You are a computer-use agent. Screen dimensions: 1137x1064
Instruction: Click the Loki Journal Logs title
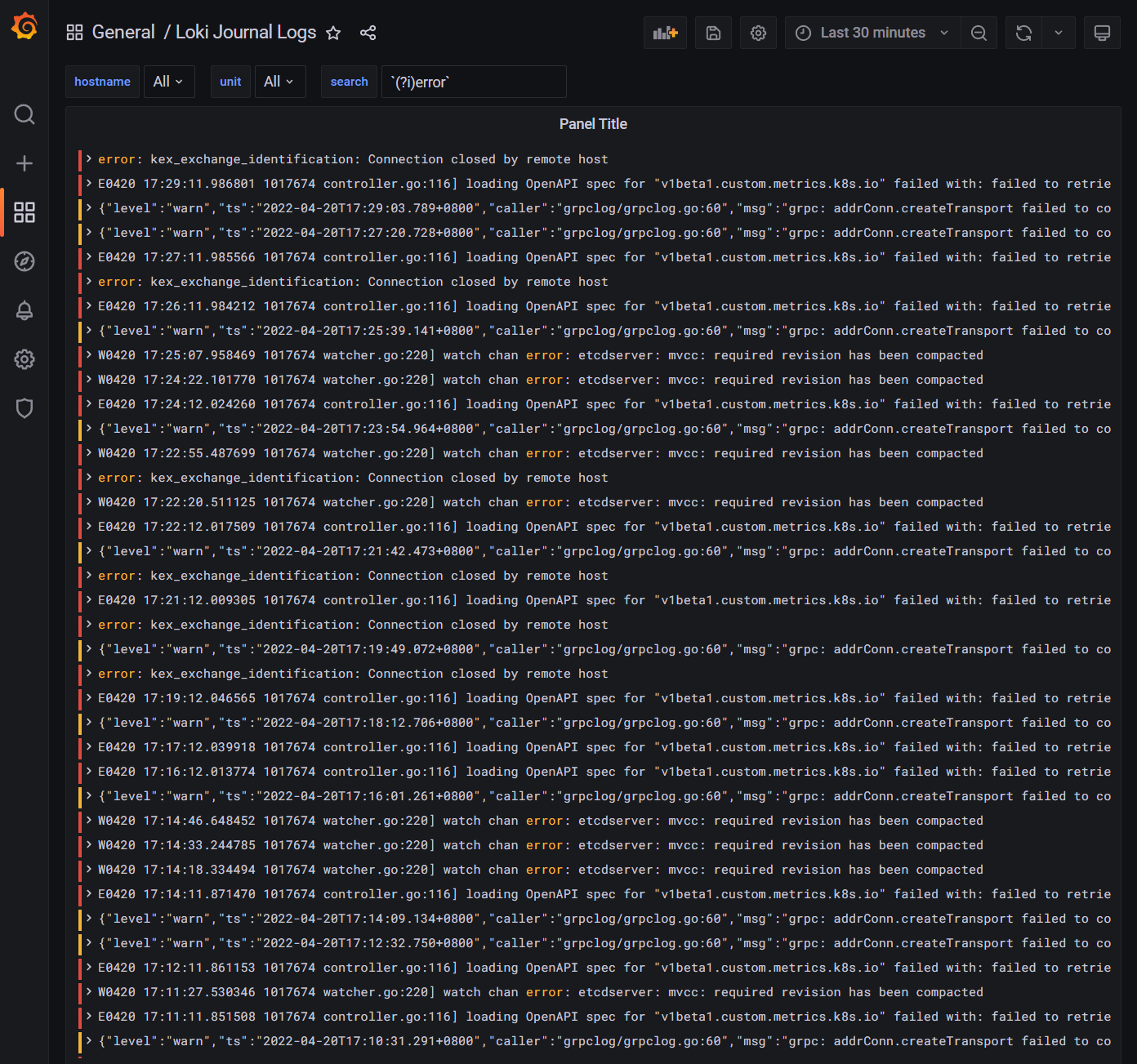coord(246,33)
